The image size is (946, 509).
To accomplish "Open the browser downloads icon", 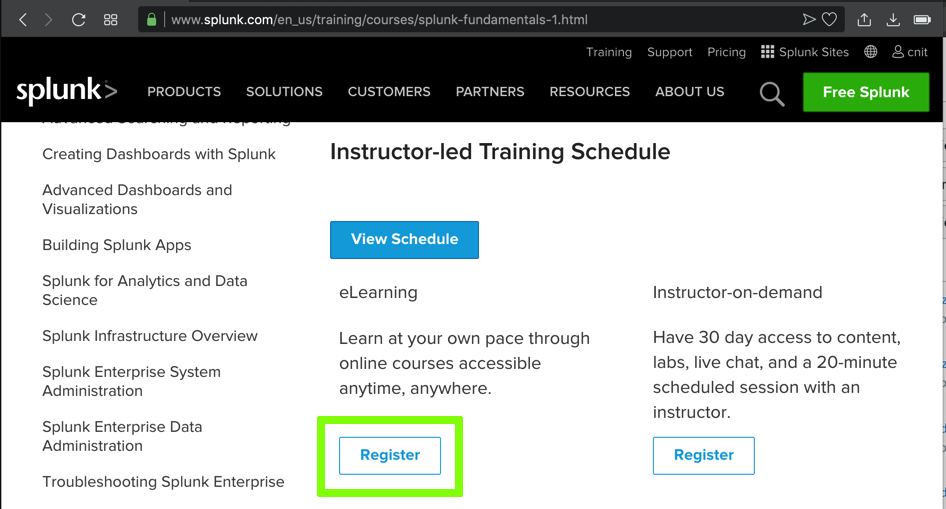I will pyautogui.click(x=893, y=19).
